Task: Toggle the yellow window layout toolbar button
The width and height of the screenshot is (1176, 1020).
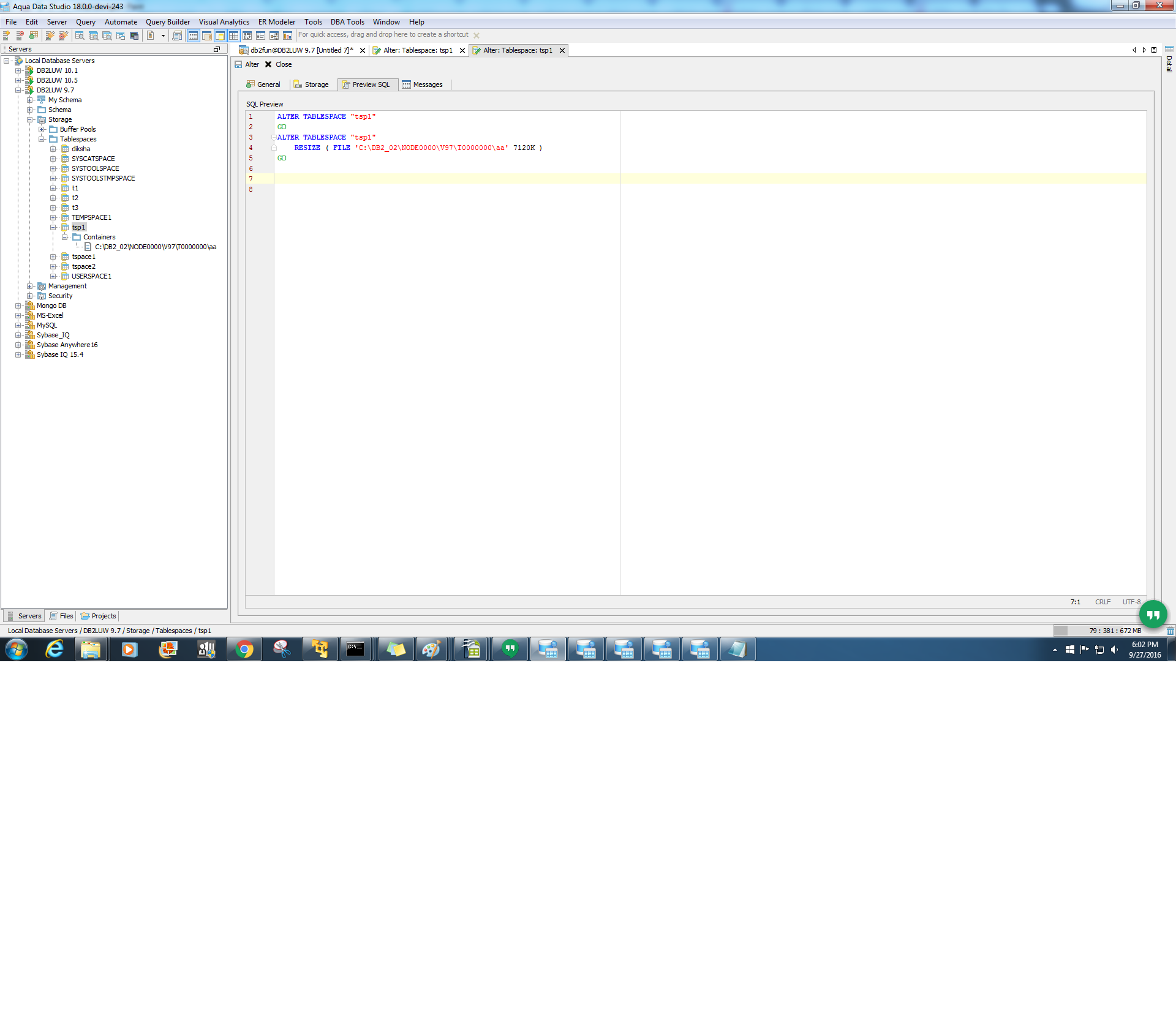Action: point(221,36)
